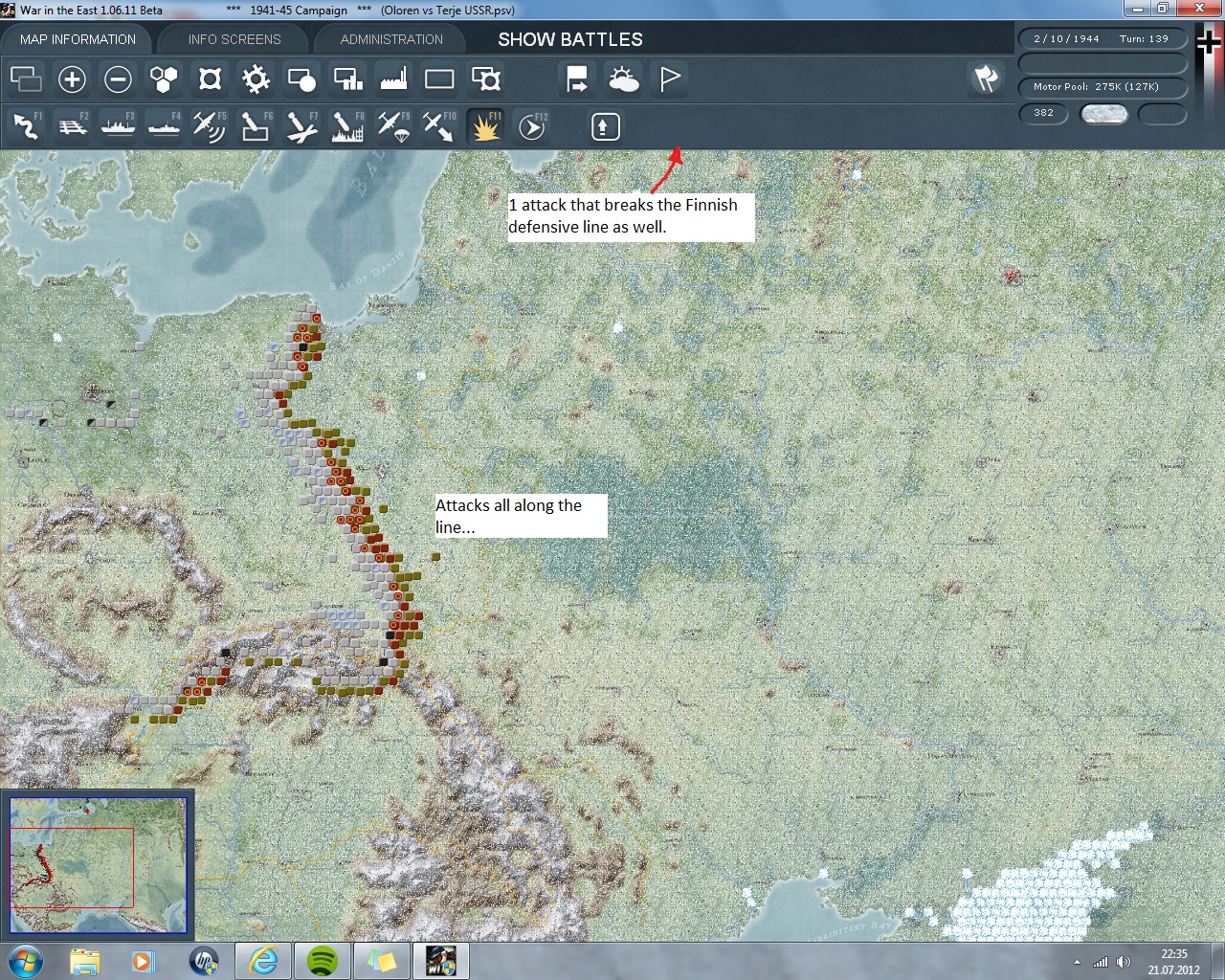
Task: Click the snowy weather swatch indicator
Action: click(x=1103, y=114)
